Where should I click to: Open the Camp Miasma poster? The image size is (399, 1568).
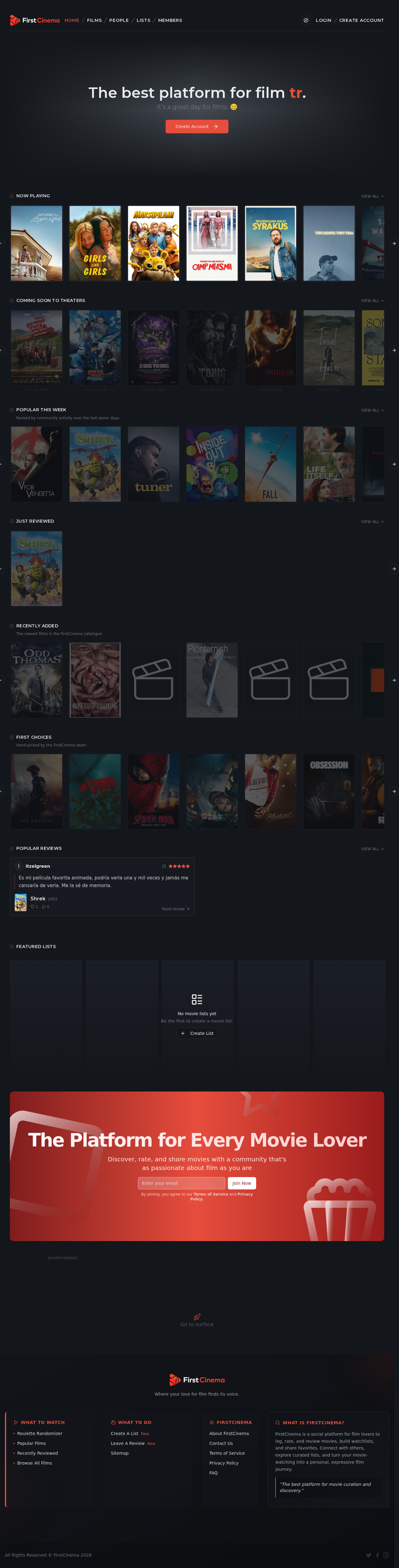click(x=212, y=243)
